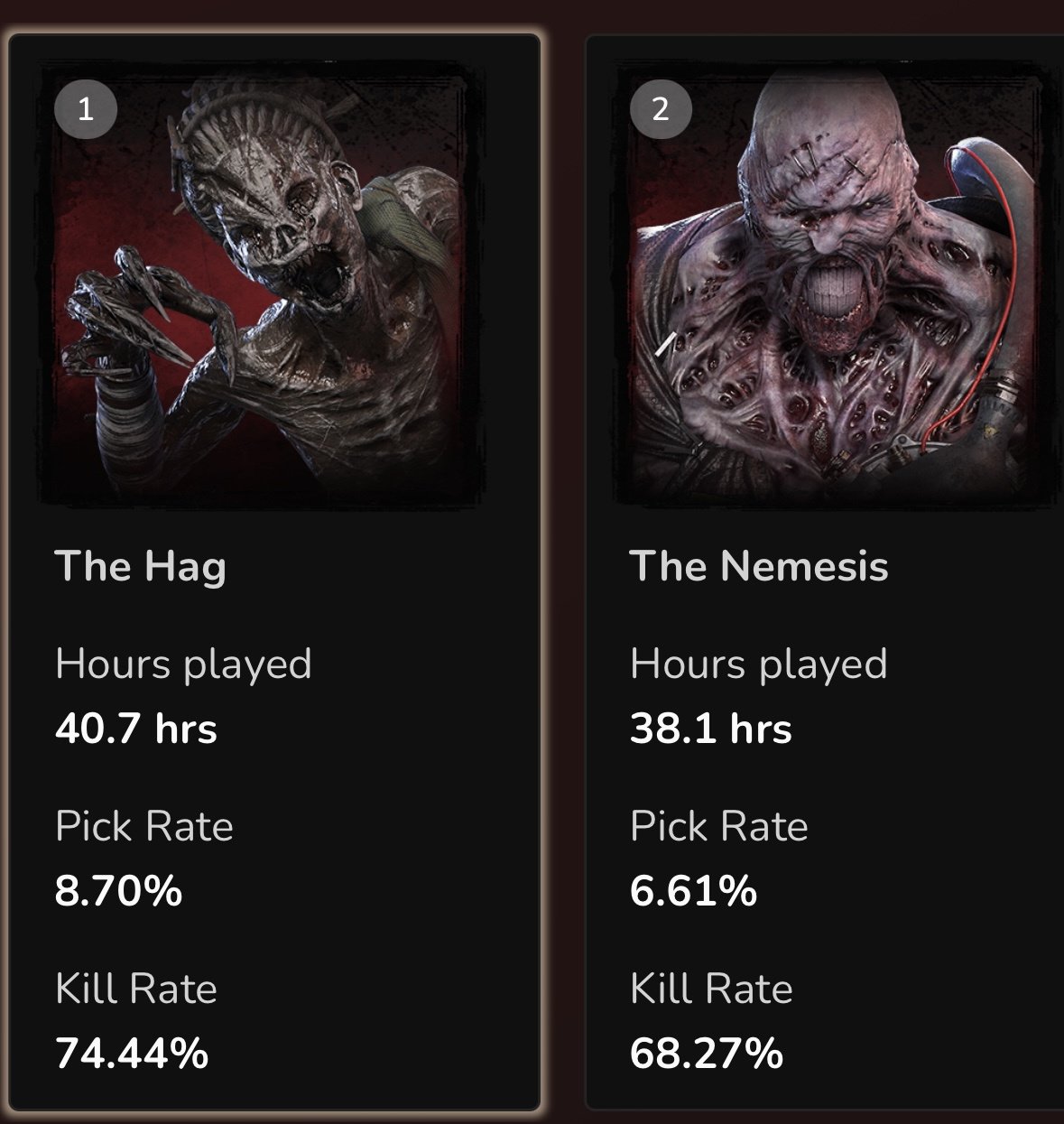Click The Hag's Hours played label
Screen dimensions: 1064x1124
point(184,664)
